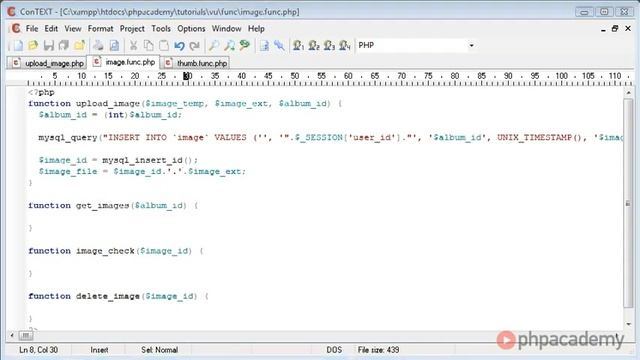Viewport: 640px width, 360px height.
Task: Click the Cut scissors icon
Action: 133,45
